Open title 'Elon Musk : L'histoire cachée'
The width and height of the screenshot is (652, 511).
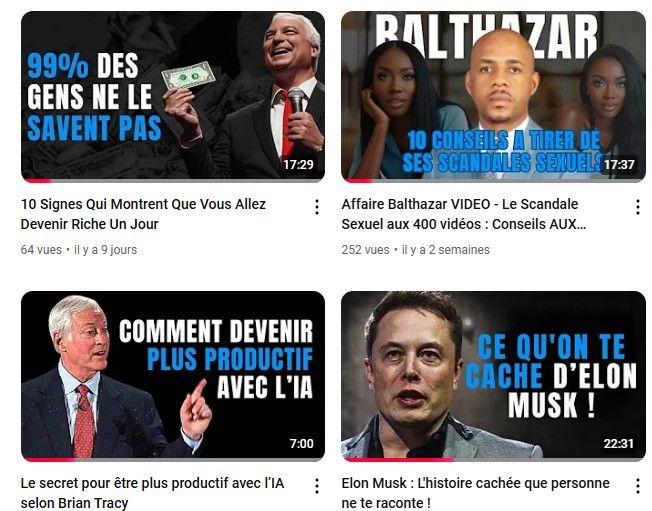coord(475,493)
